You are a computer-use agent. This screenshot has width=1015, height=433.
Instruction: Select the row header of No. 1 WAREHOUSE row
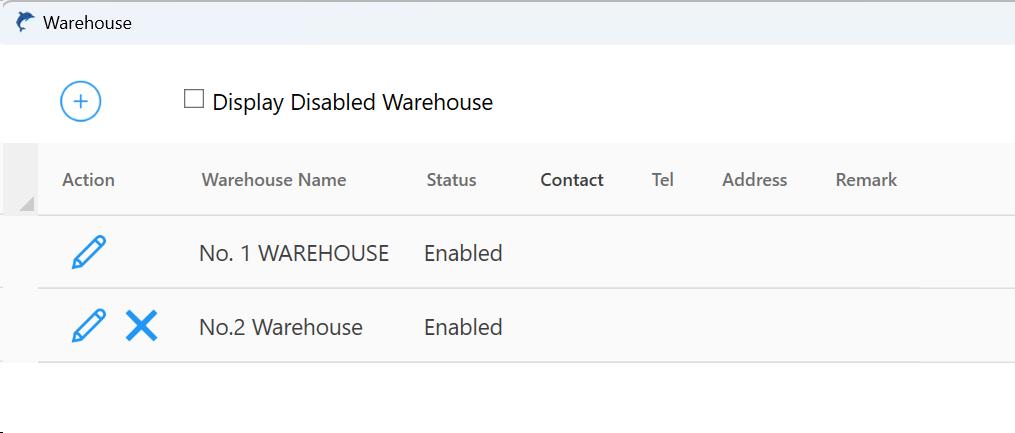click(x=19, y=252)
